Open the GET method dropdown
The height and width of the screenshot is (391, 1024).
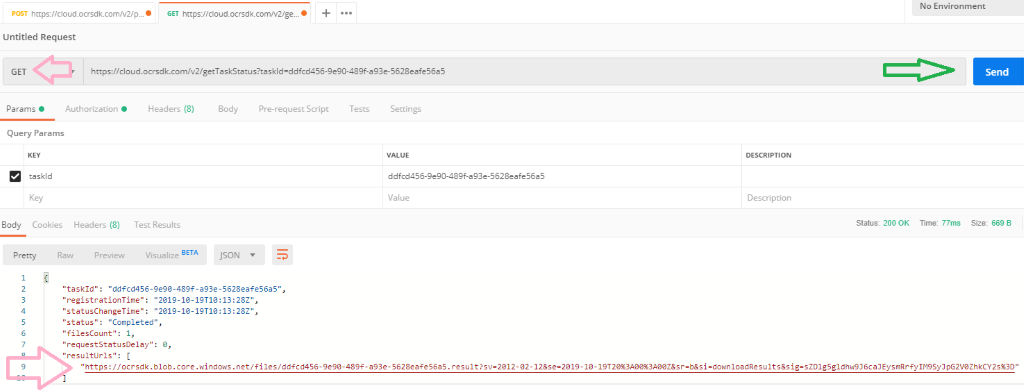pos(42,72)
